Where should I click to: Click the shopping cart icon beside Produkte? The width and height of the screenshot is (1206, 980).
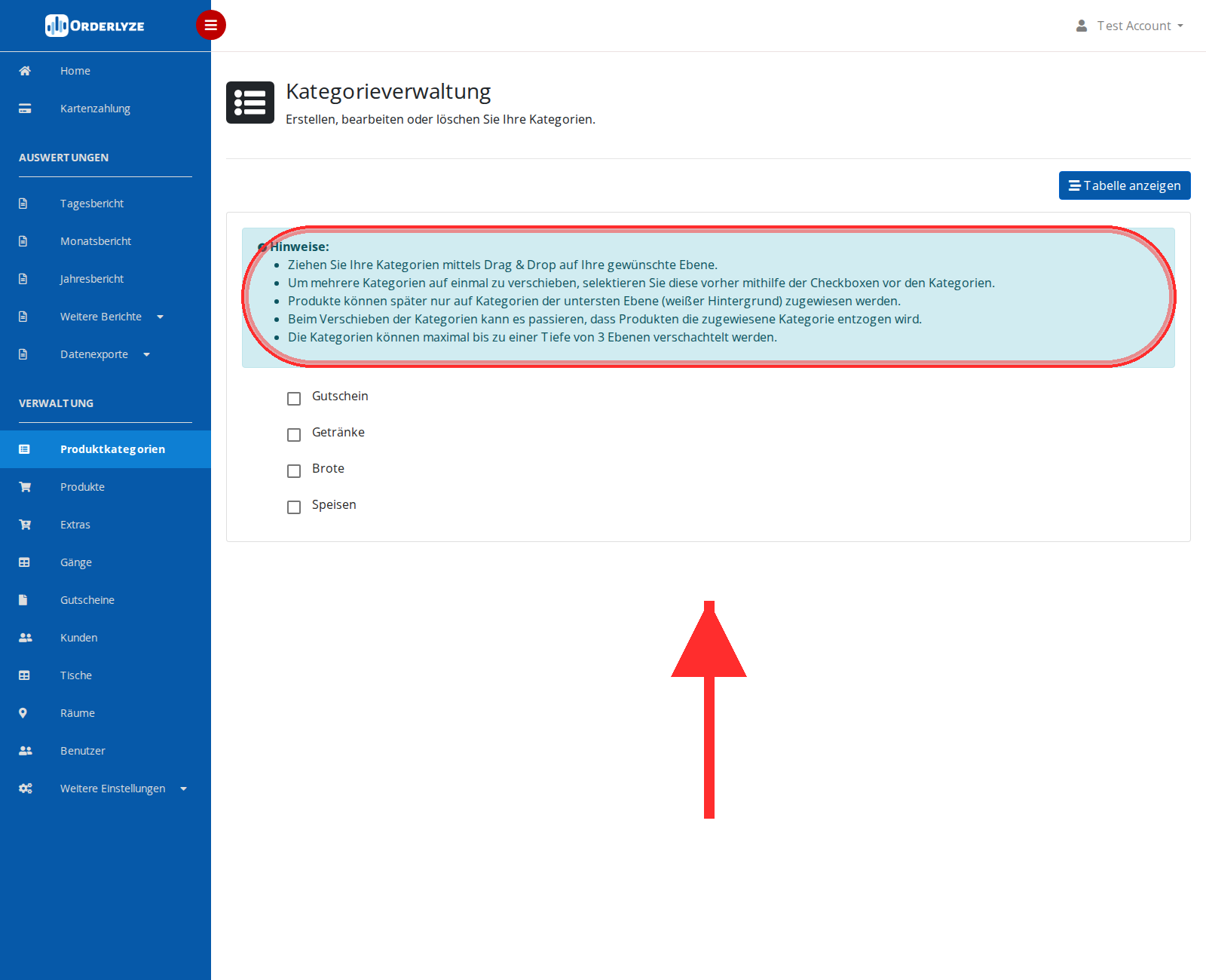[x=25, y=487]
